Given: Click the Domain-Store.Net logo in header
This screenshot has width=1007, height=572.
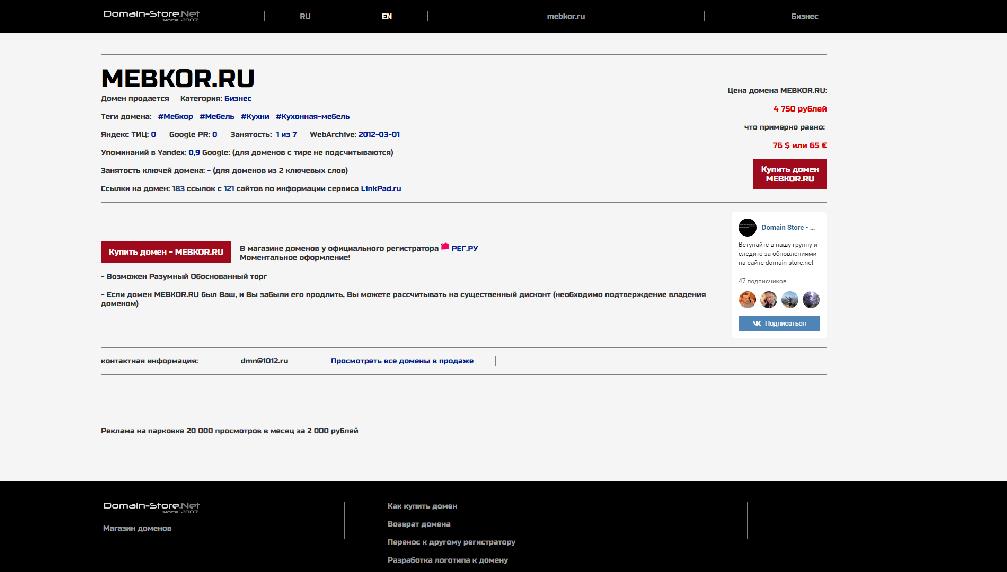Looking at the screenshot, I should [x=152, y=15].
